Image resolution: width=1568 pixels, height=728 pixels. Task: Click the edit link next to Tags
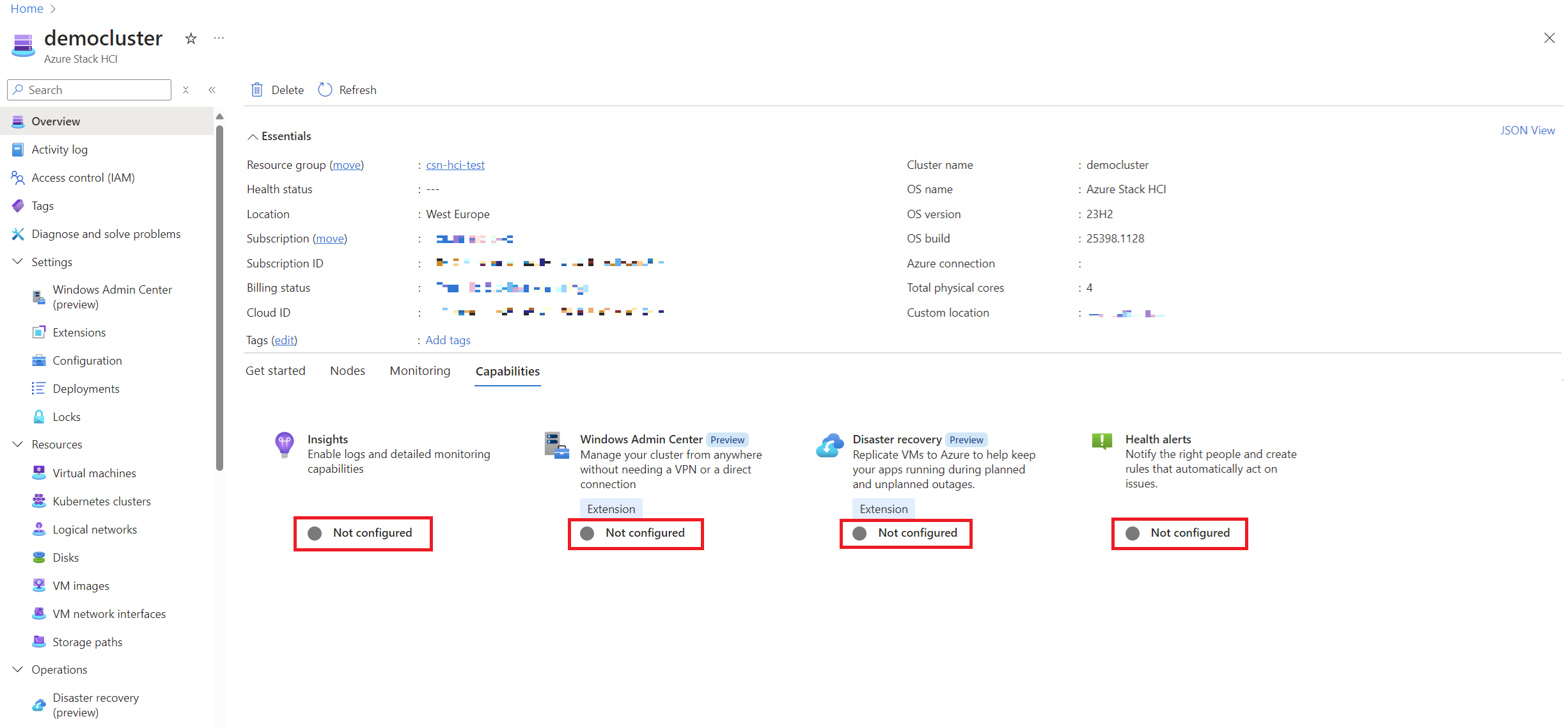coord(285,340)
